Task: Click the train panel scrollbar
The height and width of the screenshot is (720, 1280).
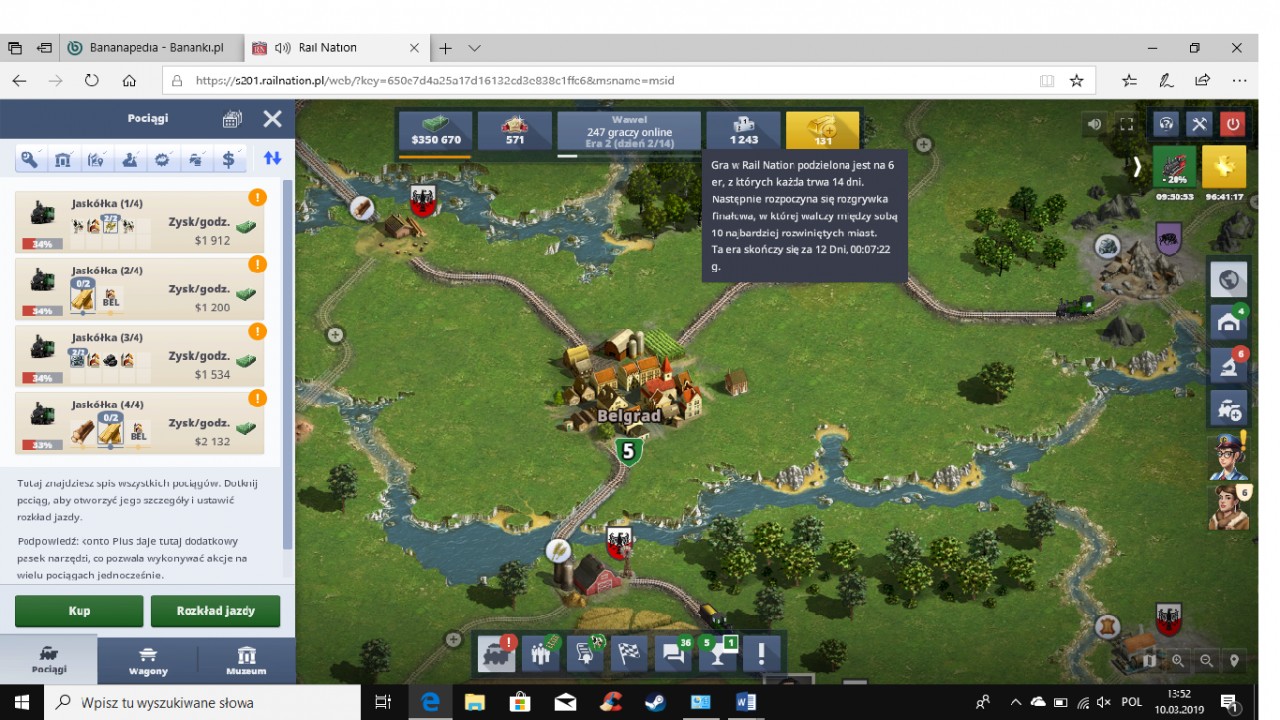Action: [x=288, y=365]
